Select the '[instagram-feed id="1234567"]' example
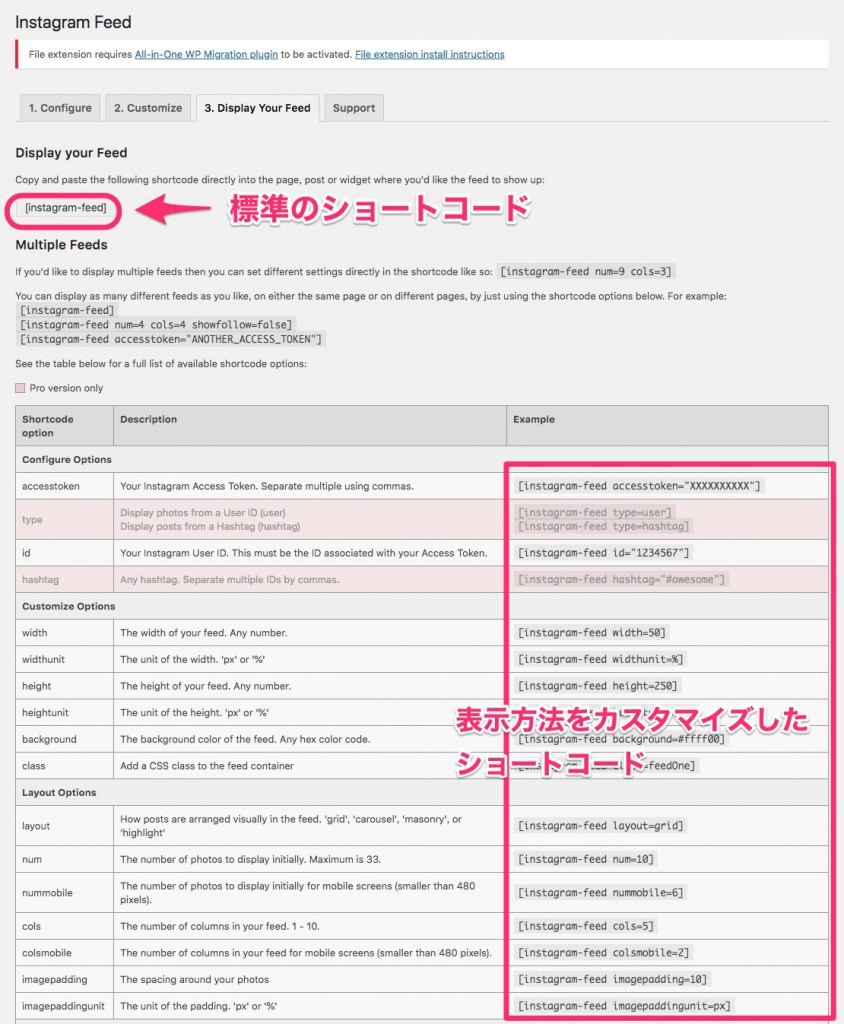This screenshot has width=844, height=1024. 604,552
